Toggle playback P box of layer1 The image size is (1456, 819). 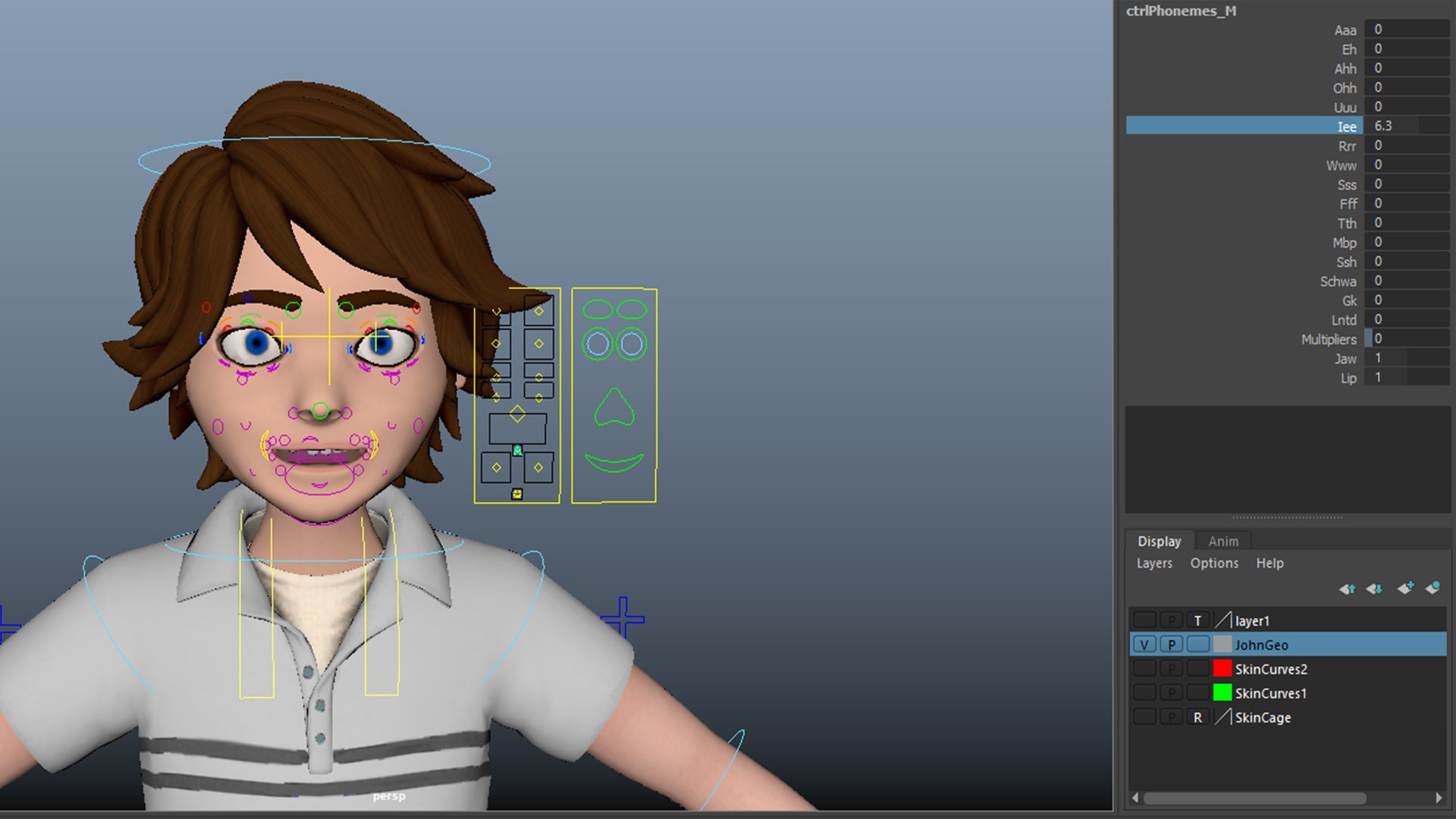pos(1172,620)
